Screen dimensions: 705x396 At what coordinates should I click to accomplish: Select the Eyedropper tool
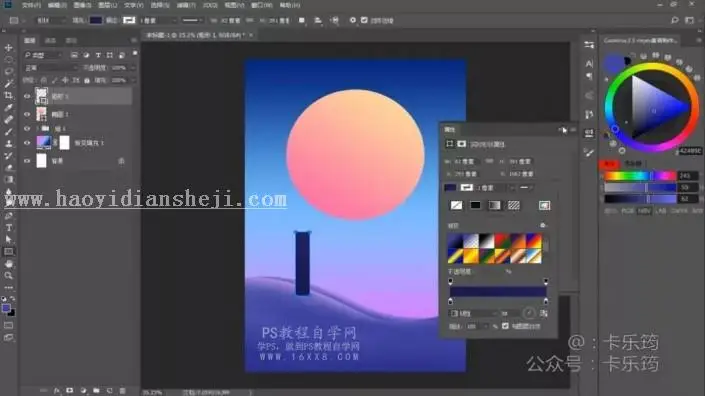[x=9, y=107]
